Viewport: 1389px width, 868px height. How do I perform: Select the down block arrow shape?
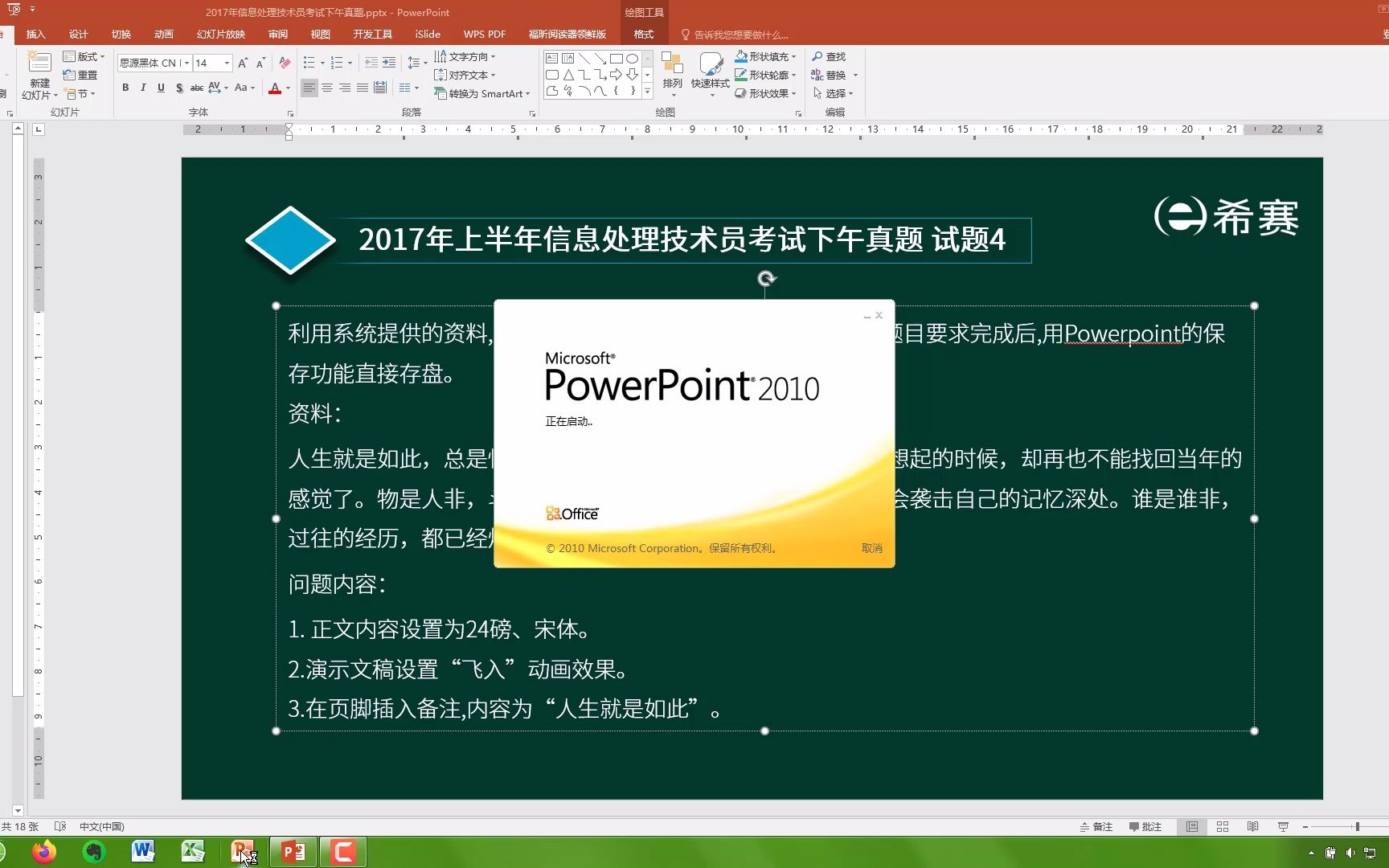click(x=633, y=75)
